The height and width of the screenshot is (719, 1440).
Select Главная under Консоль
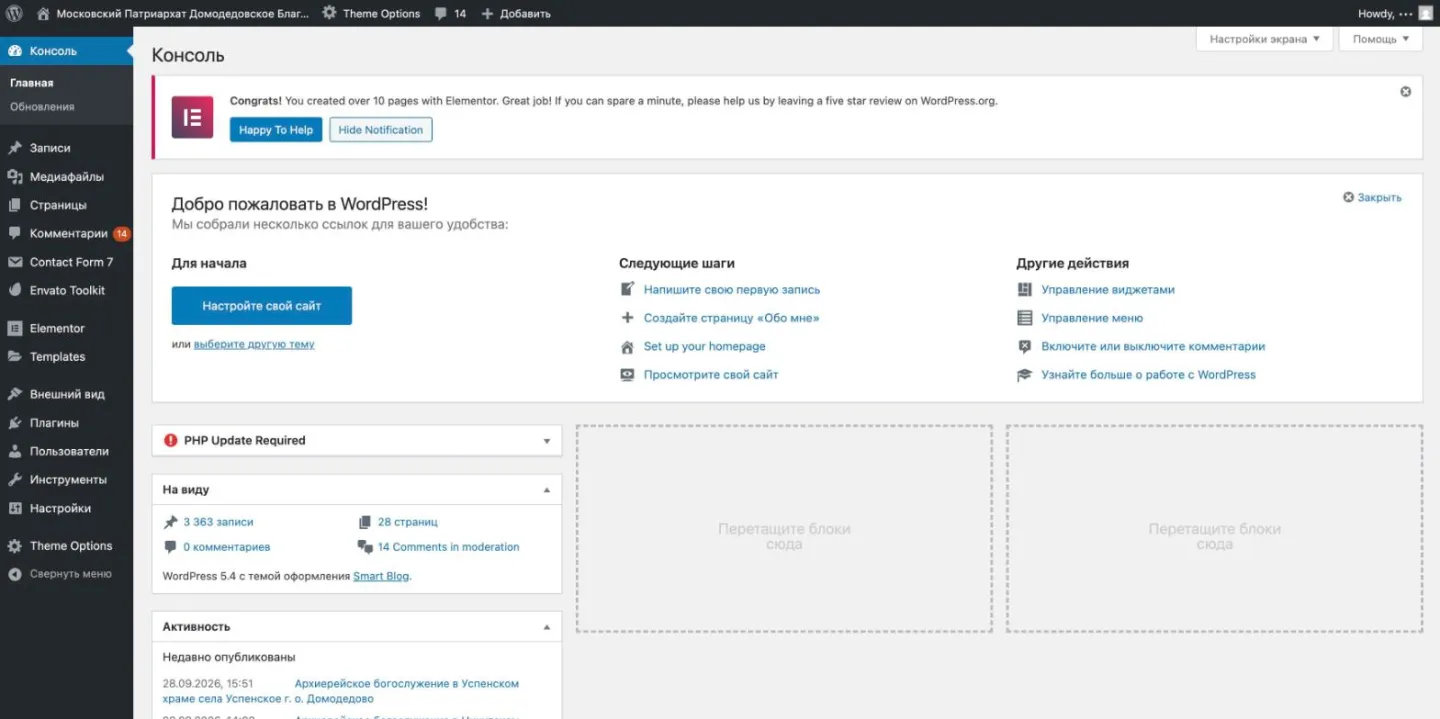tap(32, 83)
